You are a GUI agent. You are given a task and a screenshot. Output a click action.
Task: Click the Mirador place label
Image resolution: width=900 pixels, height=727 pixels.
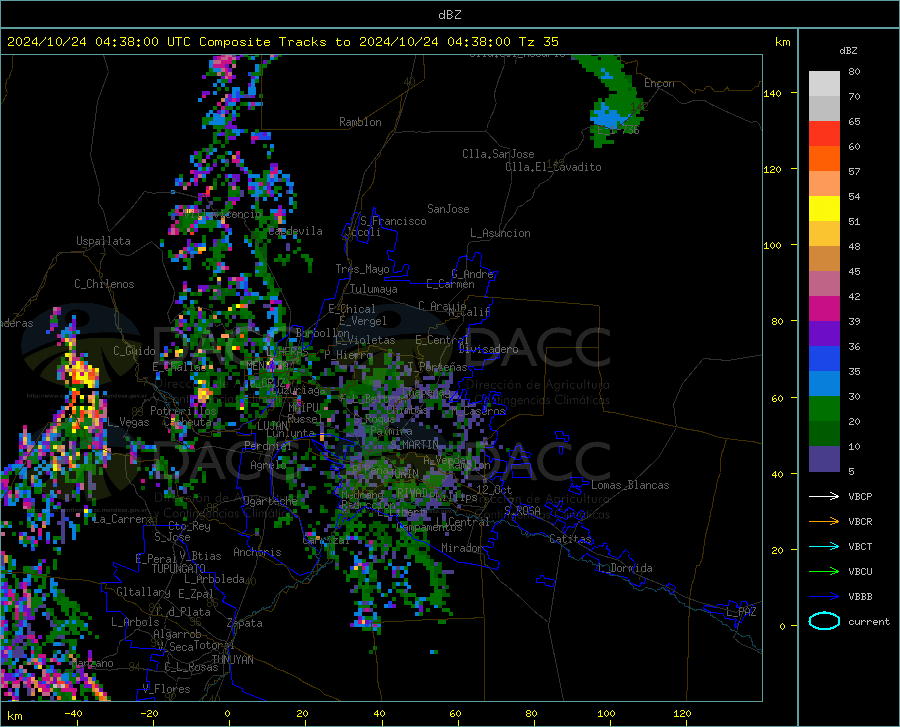click(461, 548)
